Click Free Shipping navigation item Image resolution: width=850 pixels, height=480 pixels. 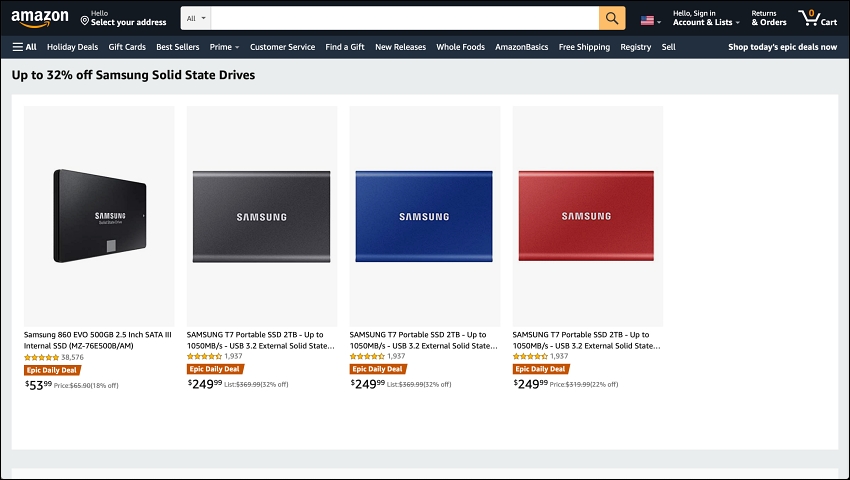(584, 47)
